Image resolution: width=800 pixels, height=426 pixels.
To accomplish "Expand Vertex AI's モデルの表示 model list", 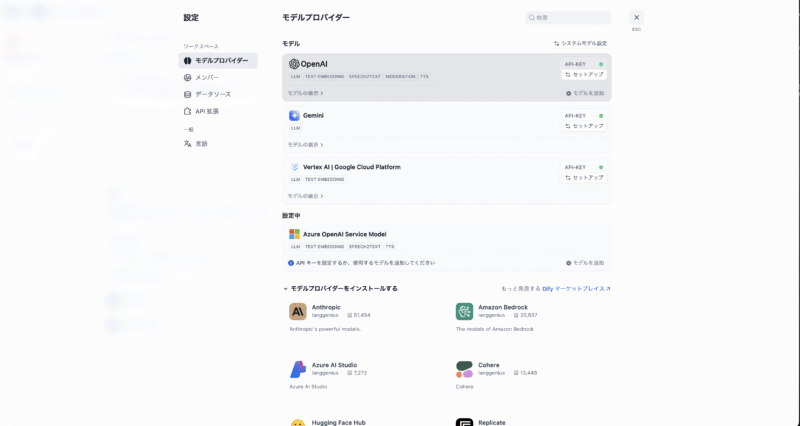I will (x=306, y=196).
